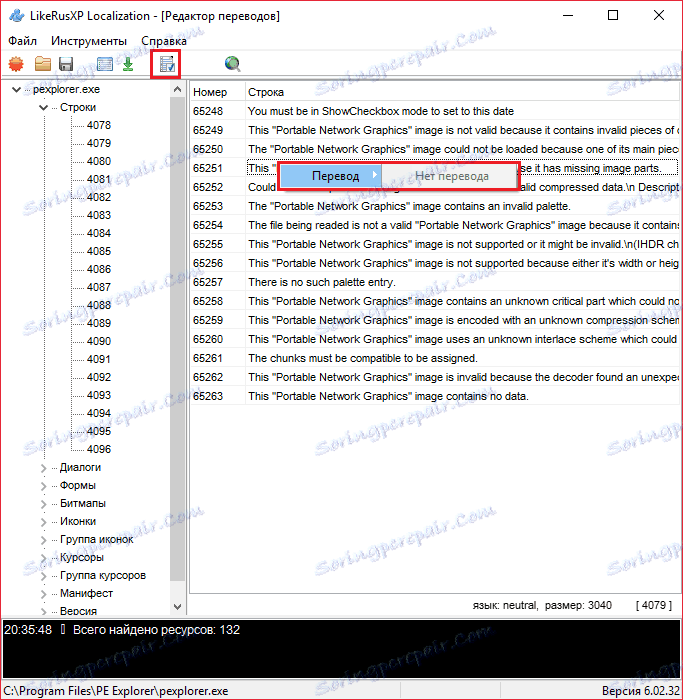Save with the floppy disk toolbar icon
This screenshot has width=683, height=700.
click(66, 64)
